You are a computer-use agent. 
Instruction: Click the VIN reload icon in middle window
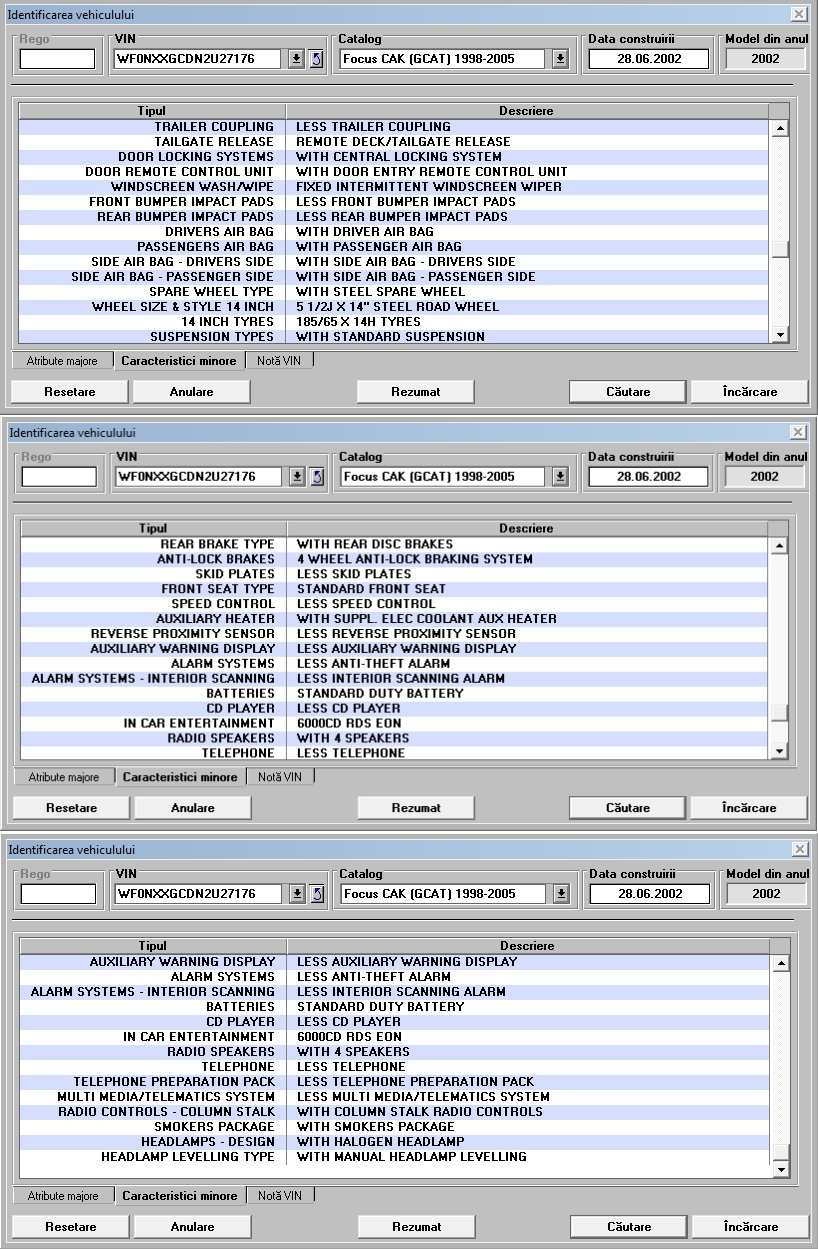pos(317,477)
